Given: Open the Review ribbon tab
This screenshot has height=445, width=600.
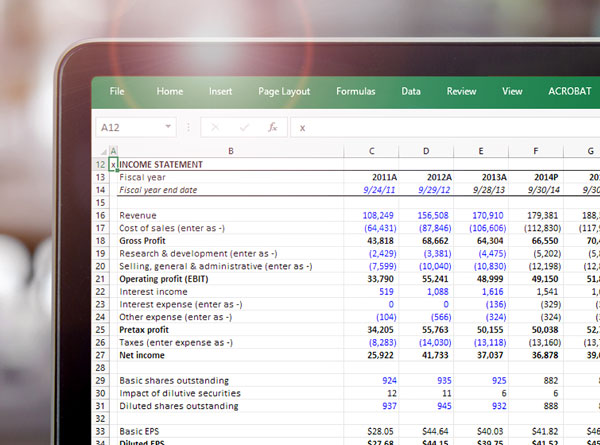Looking at the screenshot, I should [x=461, y=91].
